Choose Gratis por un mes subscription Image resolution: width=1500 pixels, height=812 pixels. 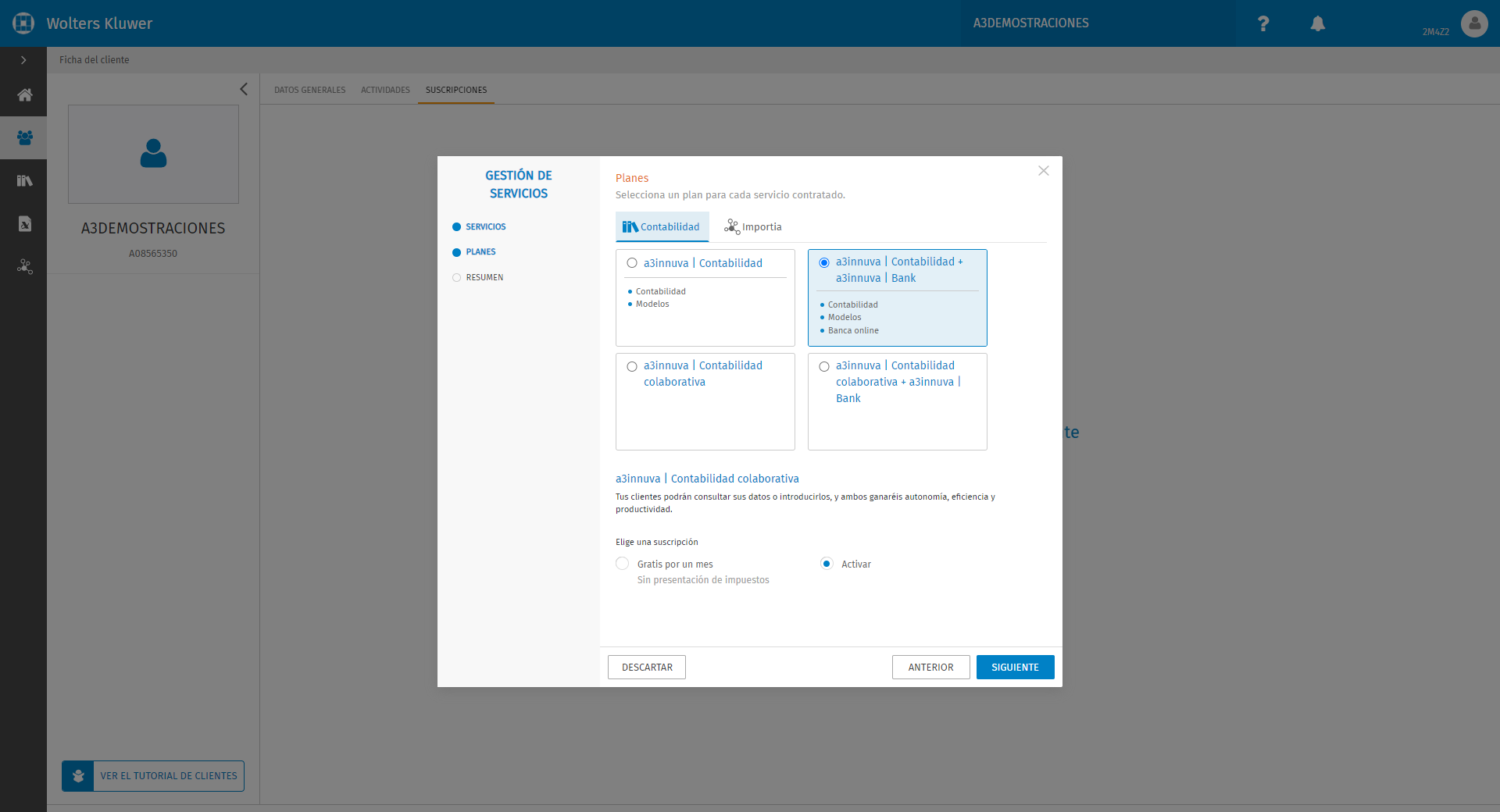pos(623,564)
